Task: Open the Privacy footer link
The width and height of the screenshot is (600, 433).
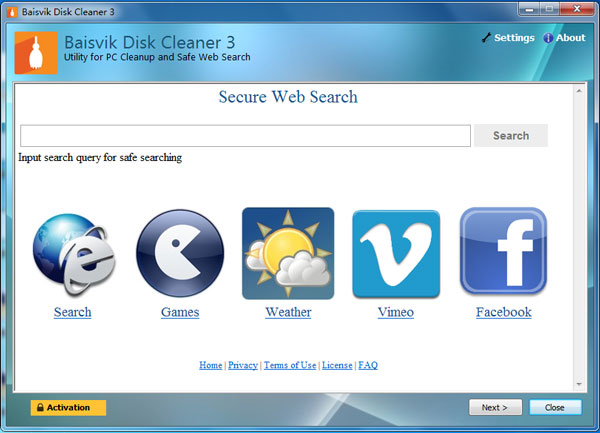Action: pos(243,365)
